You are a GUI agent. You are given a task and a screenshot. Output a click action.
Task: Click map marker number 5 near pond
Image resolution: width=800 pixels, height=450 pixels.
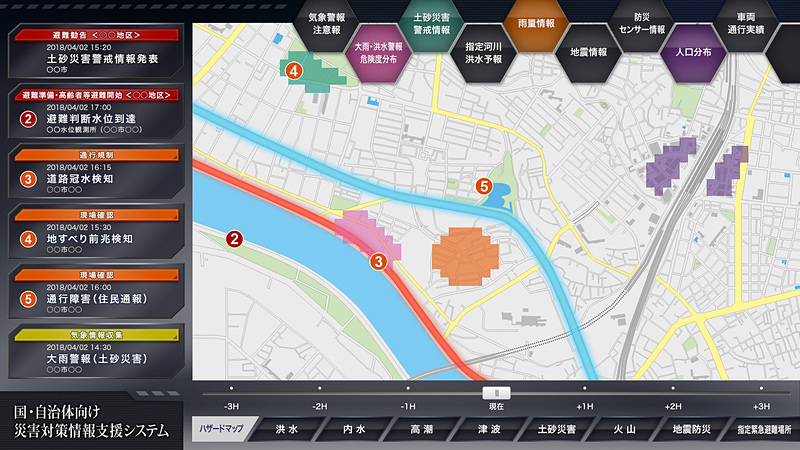(484, 186)
